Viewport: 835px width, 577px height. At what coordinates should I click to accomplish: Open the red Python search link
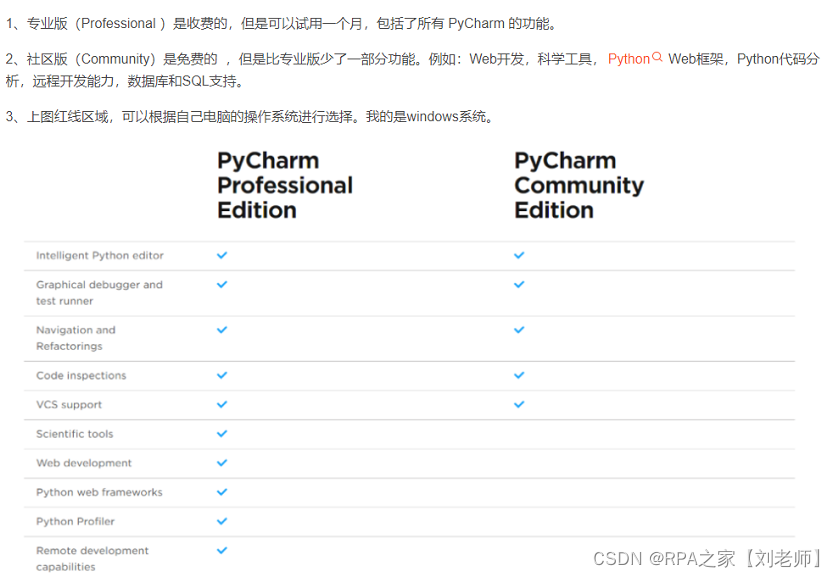[x=629, y=59]
